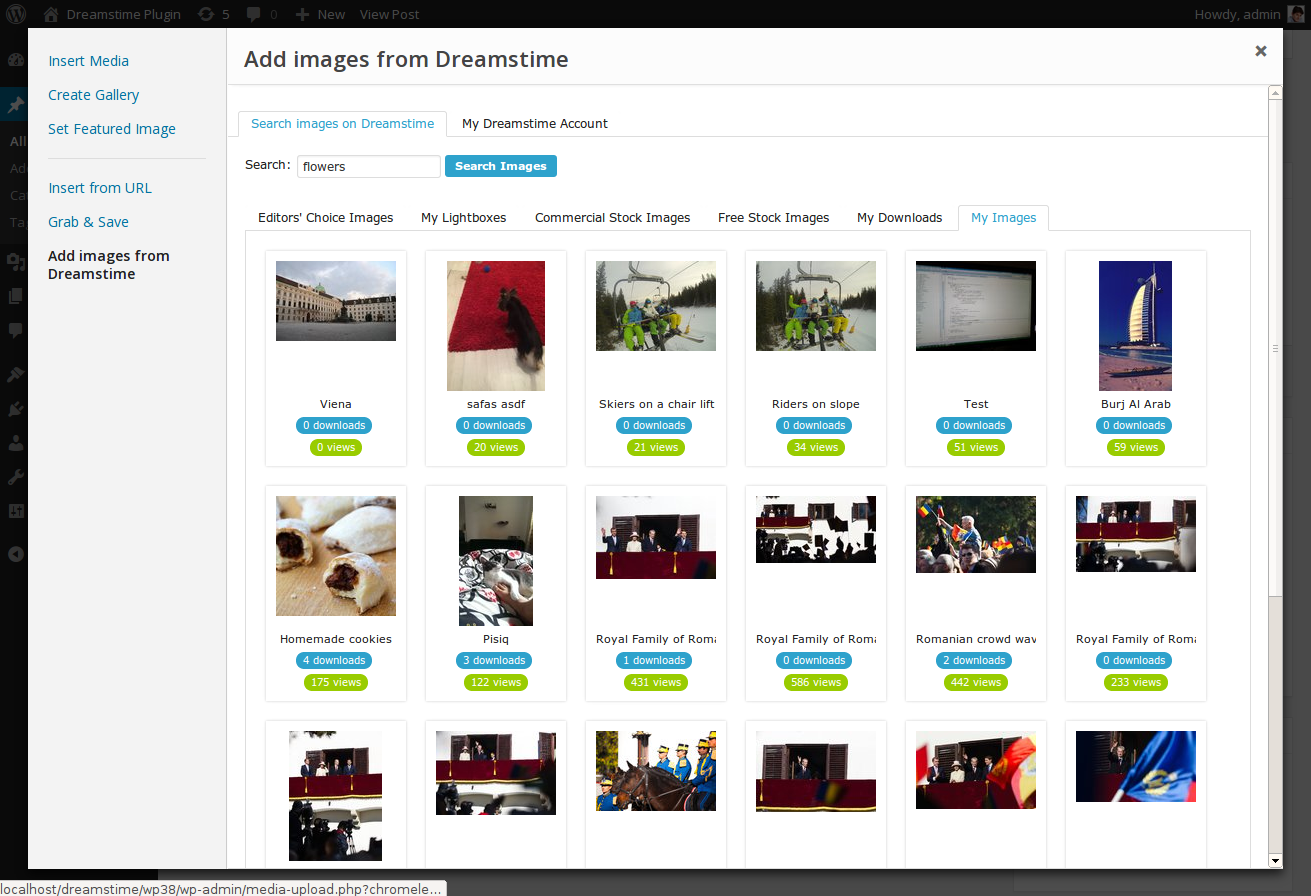Open the updates icon showing 5

(x=206, y=14)
